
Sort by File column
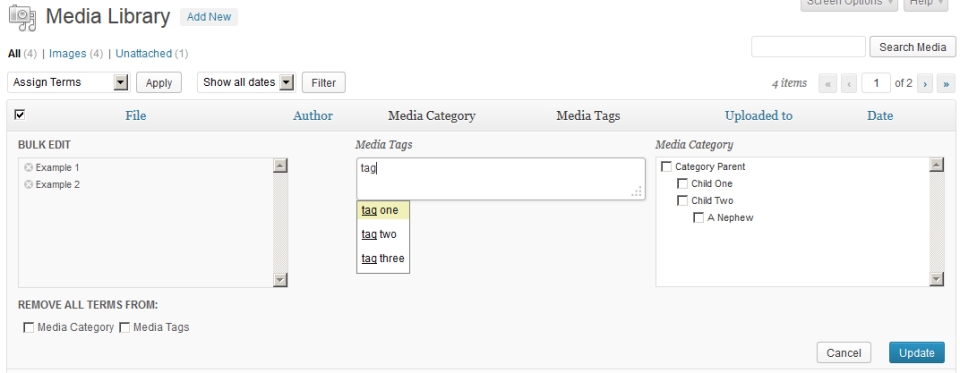coord(135,116)
